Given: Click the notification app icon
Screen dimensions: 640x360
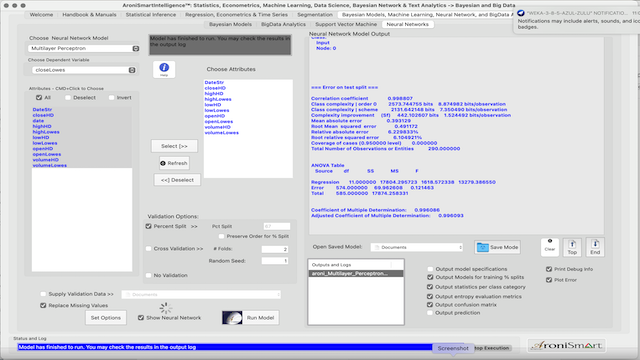Looking at the screenshot, I should click(521, 13).
